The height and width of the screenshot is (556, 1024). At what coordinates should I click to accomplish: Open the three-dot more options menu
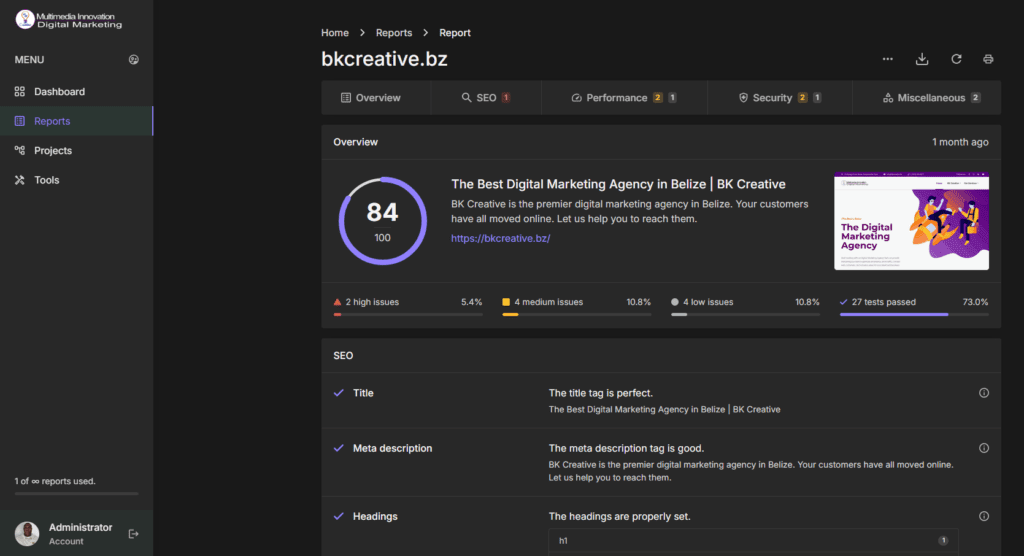coord(888,59)
